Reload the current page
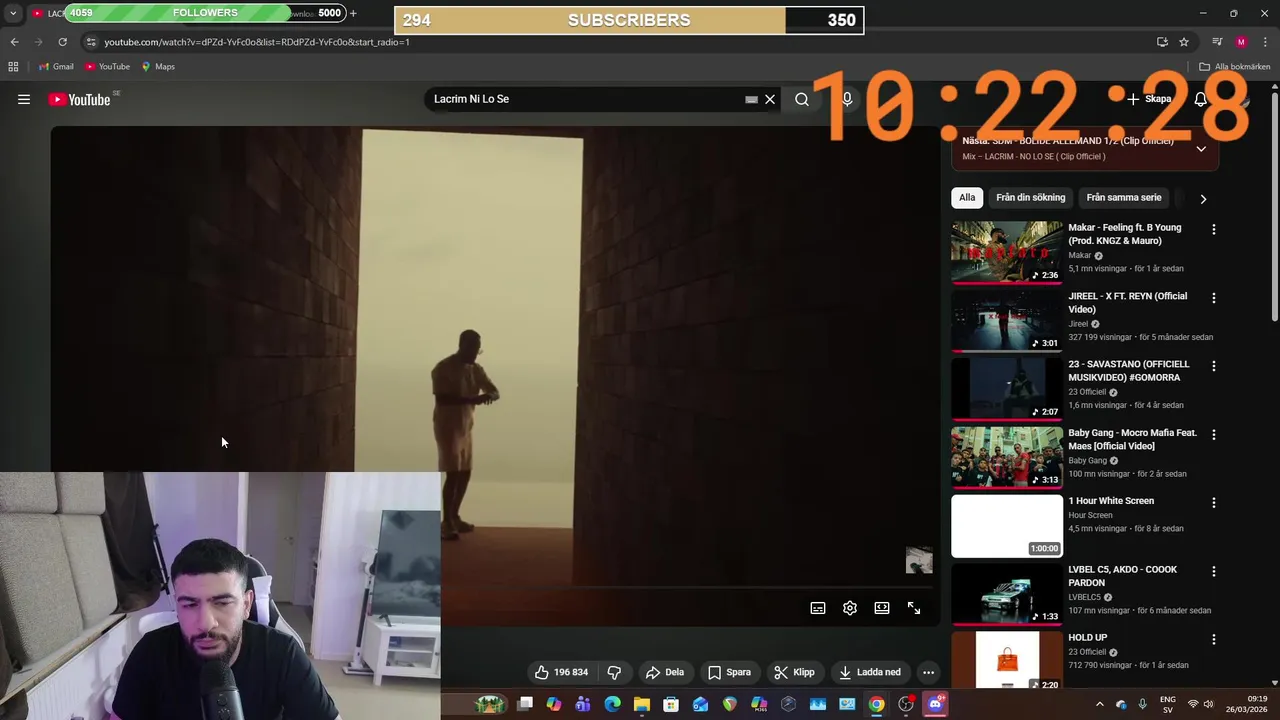Viewport: 1280px width, 720px height. click(x=62, y=42)
